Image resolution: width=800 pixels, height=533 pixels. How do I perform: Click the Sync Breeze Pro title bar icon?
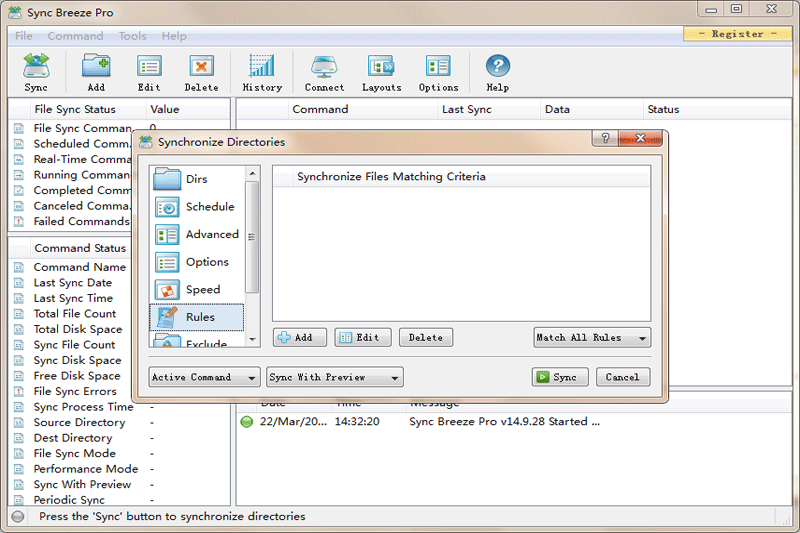pos(15,13)
